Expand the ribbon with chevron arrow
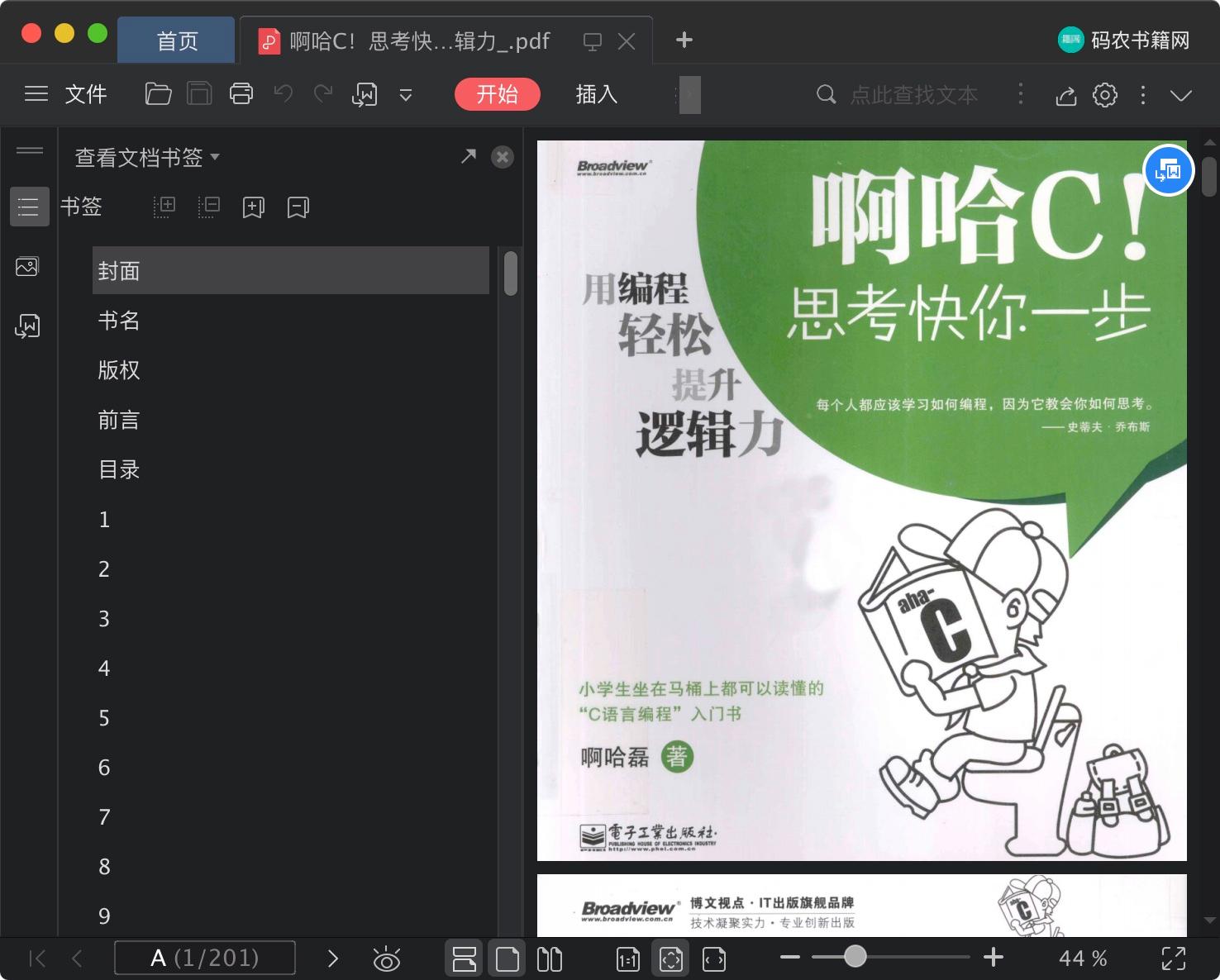Screen dimensions: 1220x980 click(1181, 95)
